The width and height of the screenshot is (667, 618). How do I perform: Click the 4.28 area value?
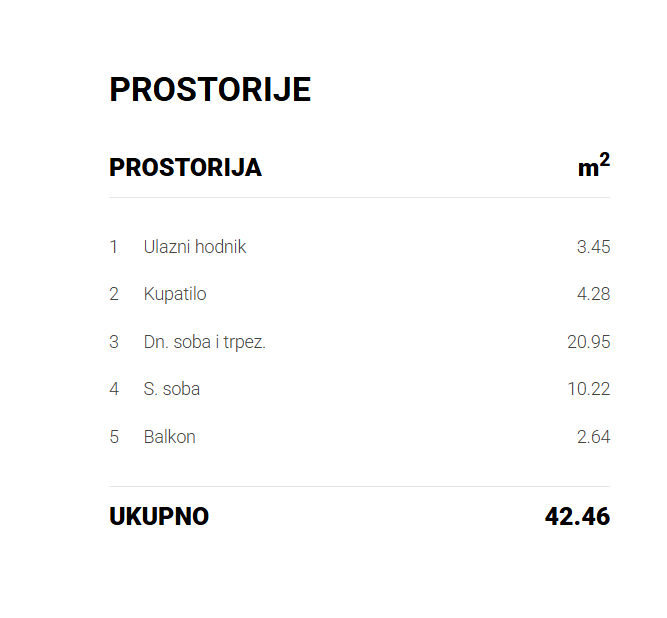(593, 294)
